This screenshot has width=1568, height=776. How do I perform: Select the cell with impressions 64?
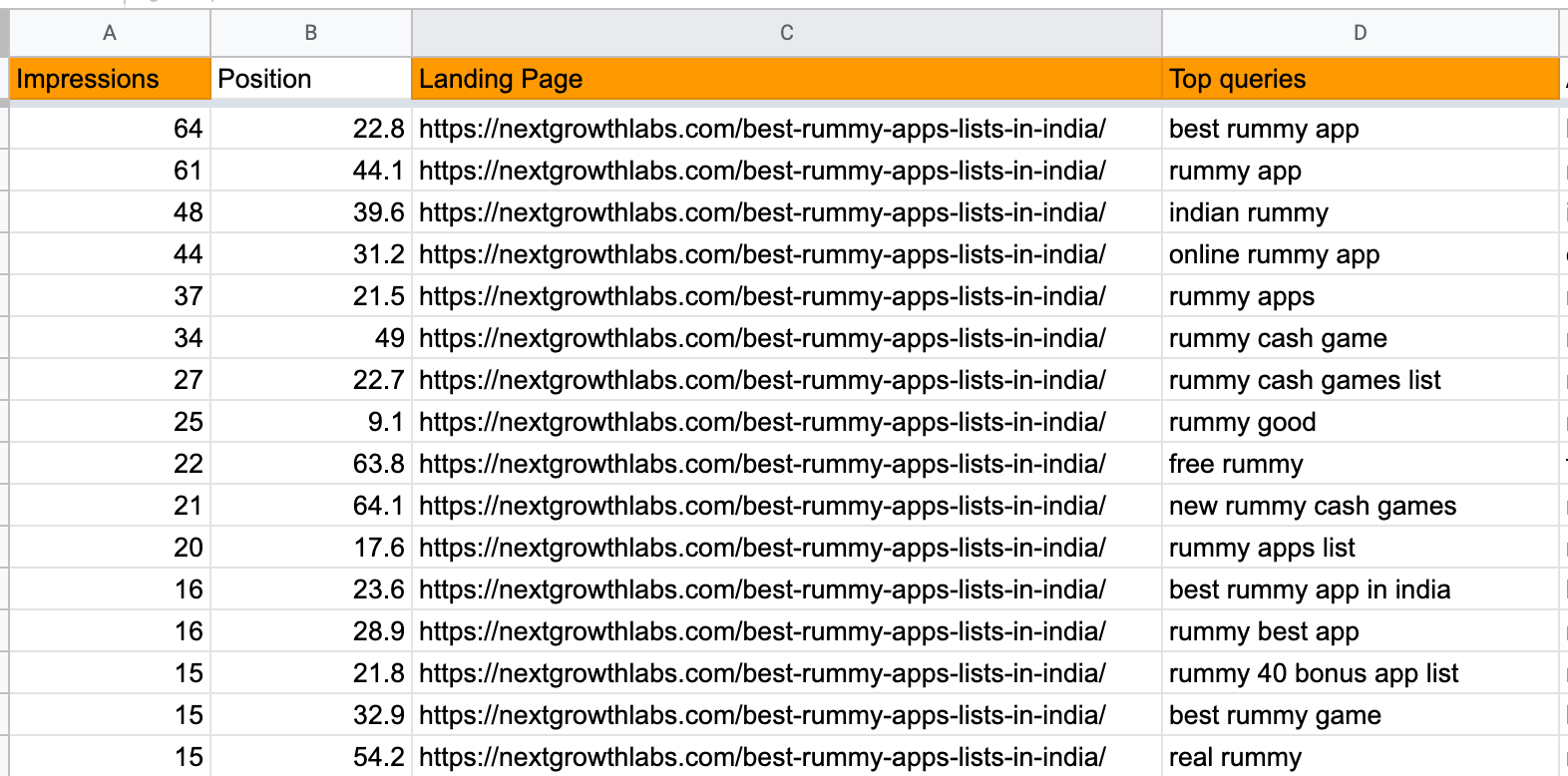(110, 129)
